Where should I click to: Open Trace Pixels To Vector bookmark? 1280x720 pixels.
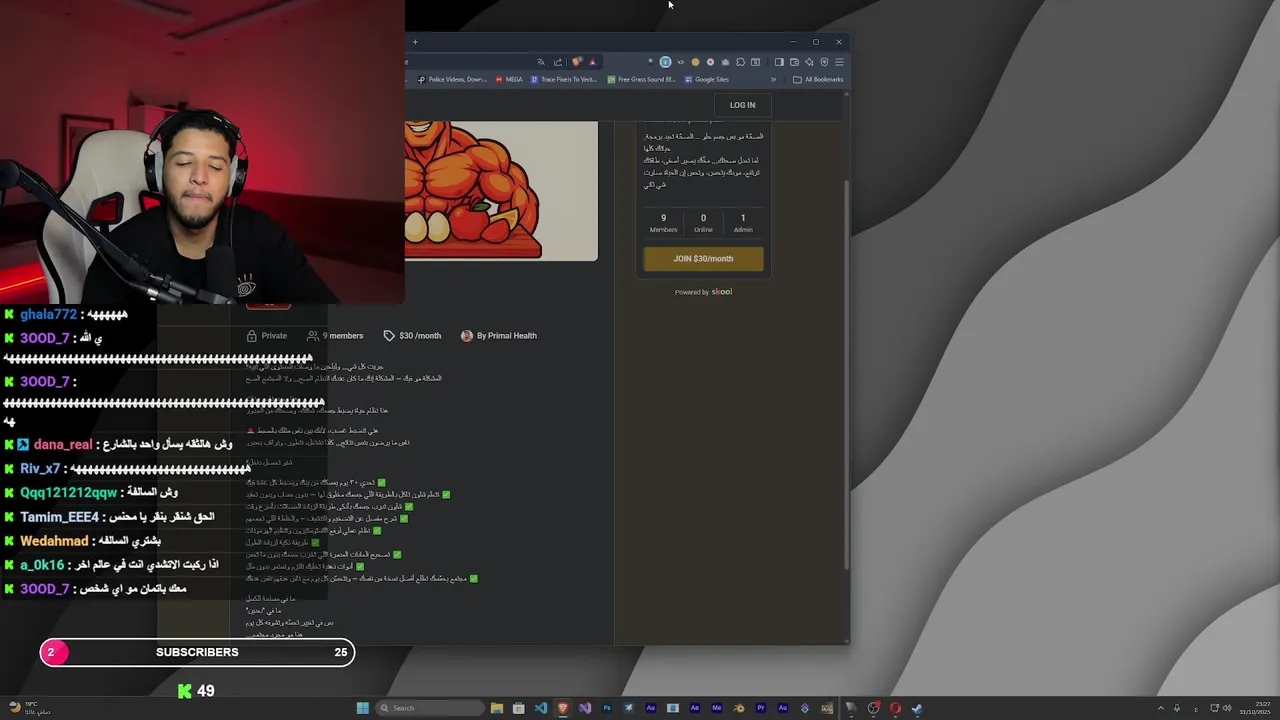tap(564, 79)
